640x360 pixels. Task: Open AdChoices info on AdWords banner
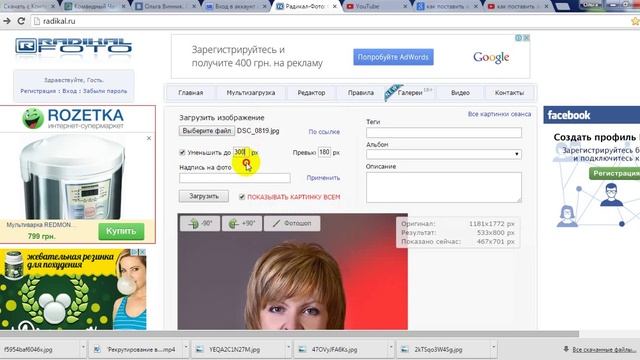(518, 38)
